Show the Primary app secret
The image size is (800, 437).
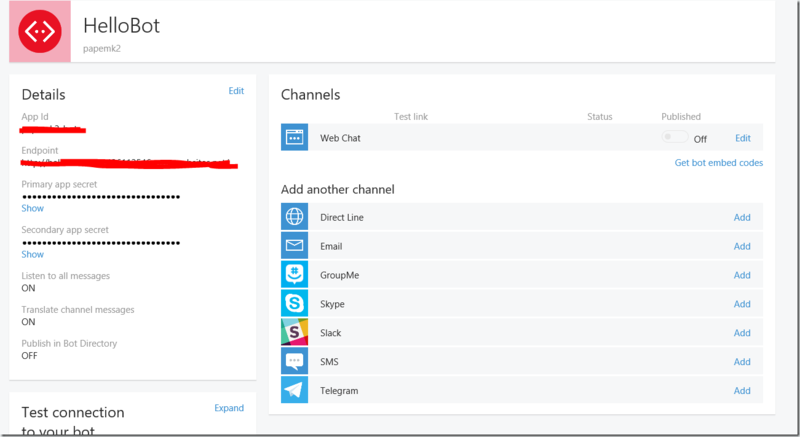pyautogui.click(x=33, y=208)
